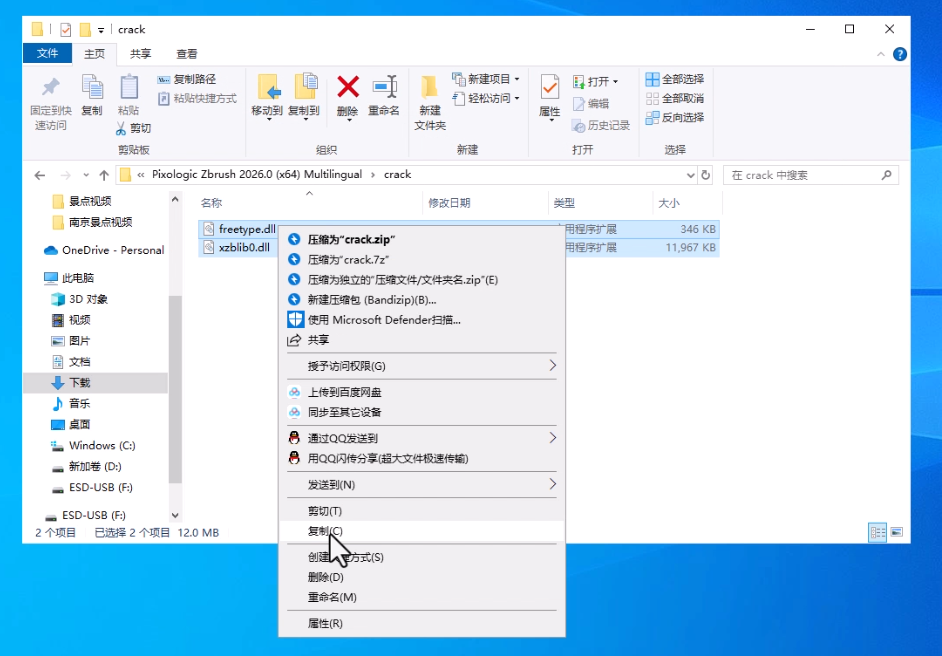Choose Delete (删除(D)) in context menu
Screen dimensions: 942x656
tap(422, 577)
